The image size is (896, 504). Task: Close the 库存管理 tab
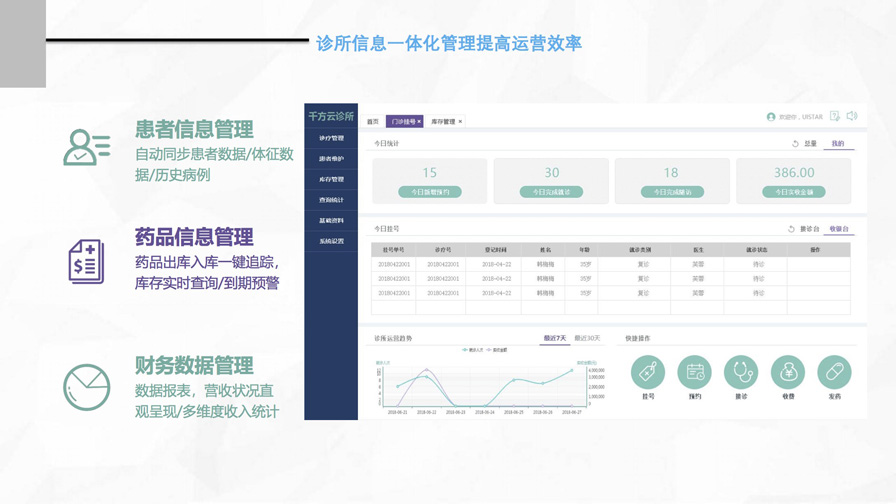tap(460, 122)
